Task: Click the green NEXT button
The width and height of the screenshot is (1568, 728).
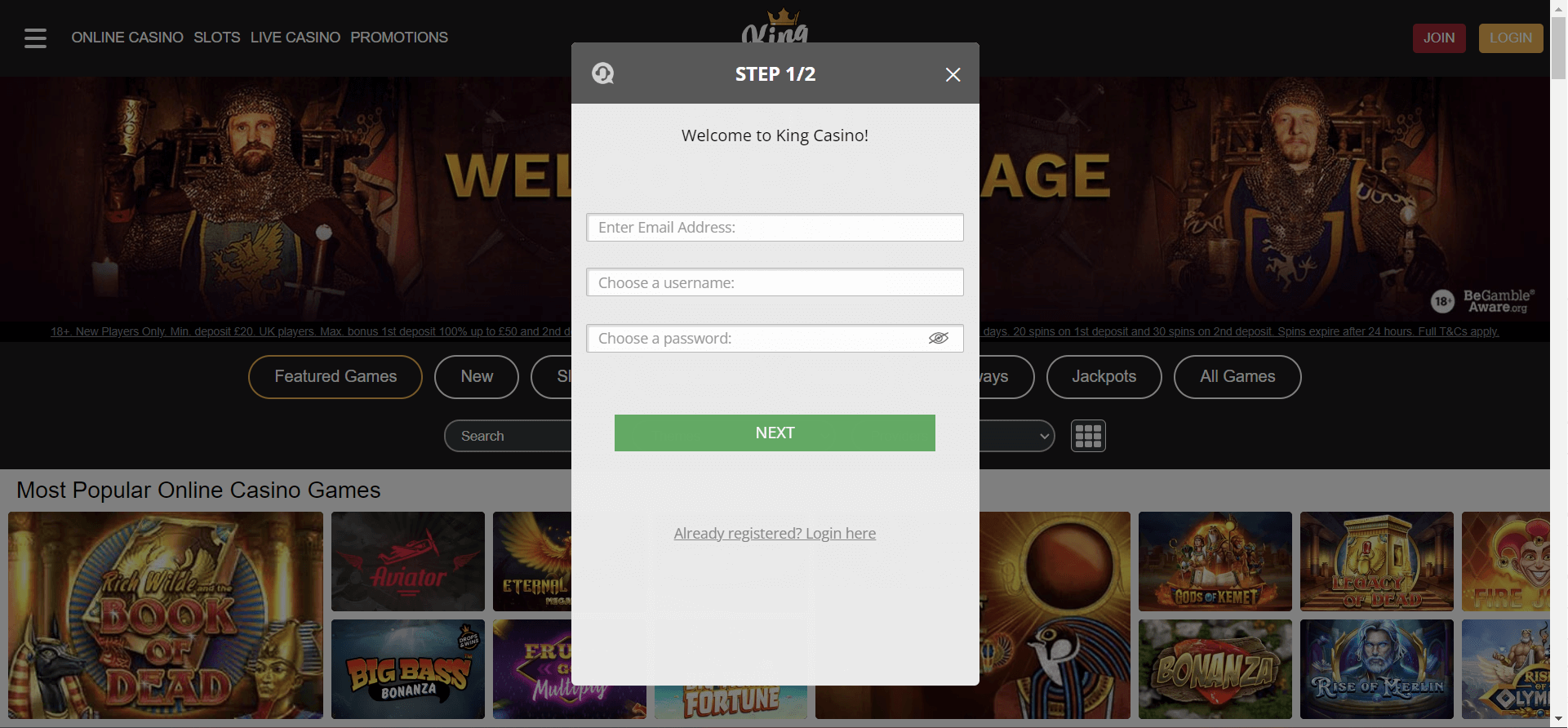Action: click(775, 433)
